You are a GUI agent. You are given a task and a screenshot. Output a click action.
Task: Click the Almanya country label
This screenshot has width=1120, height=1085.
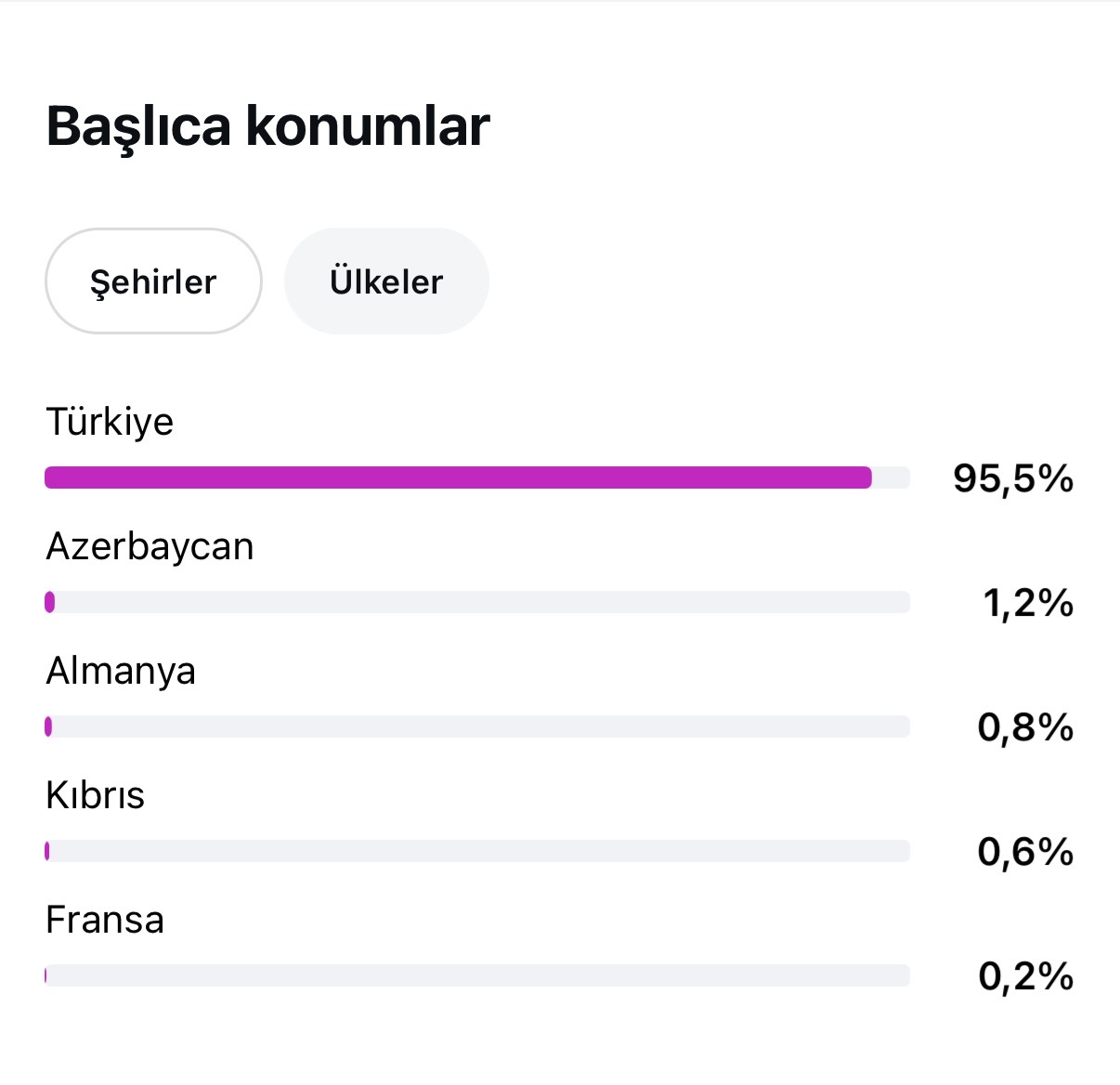point(121,671)
